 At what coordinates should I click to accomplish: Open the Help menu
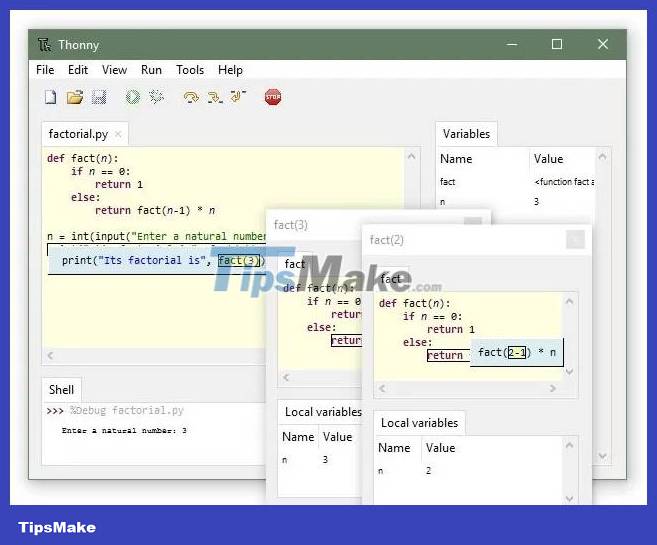pyautogui.click(x=230, y=70)
